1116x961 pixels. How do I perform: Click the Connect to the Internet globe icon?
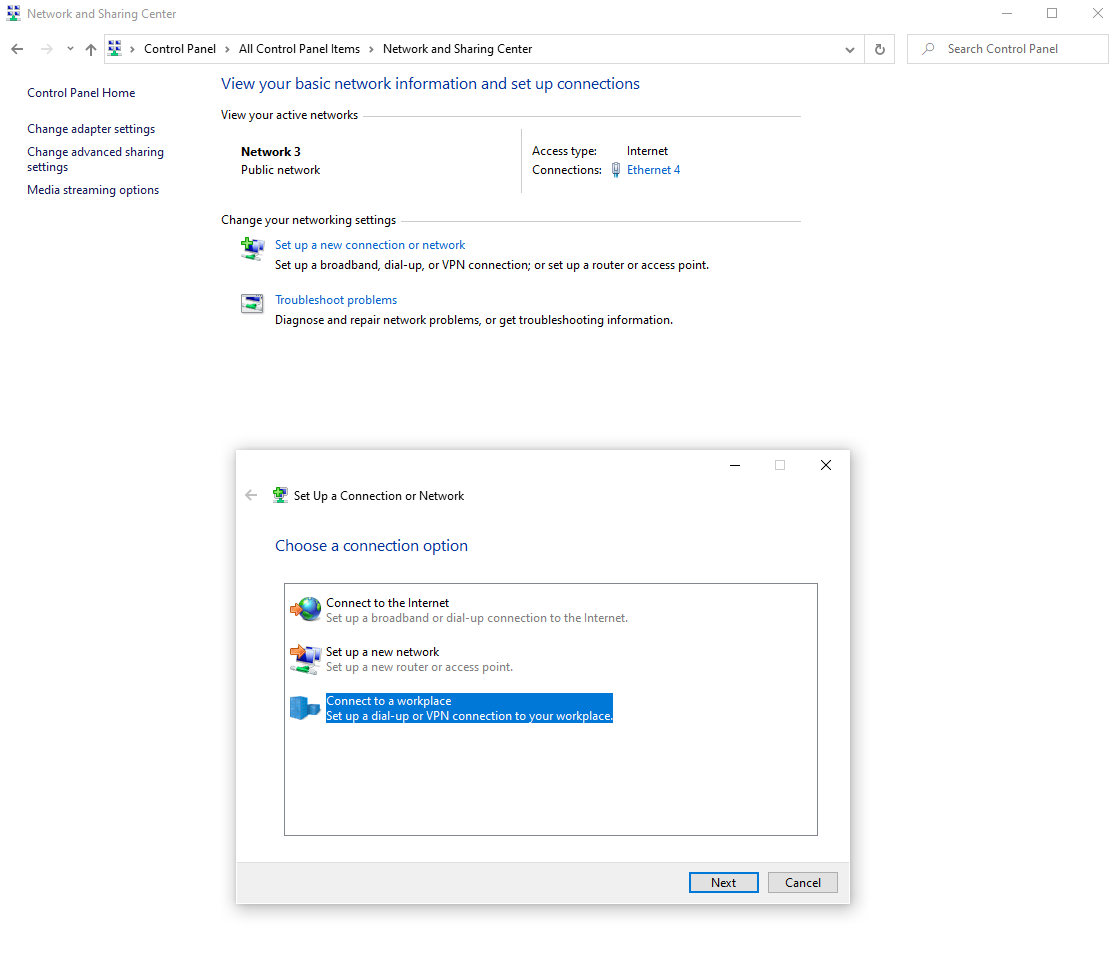click(x=305, y=608)
